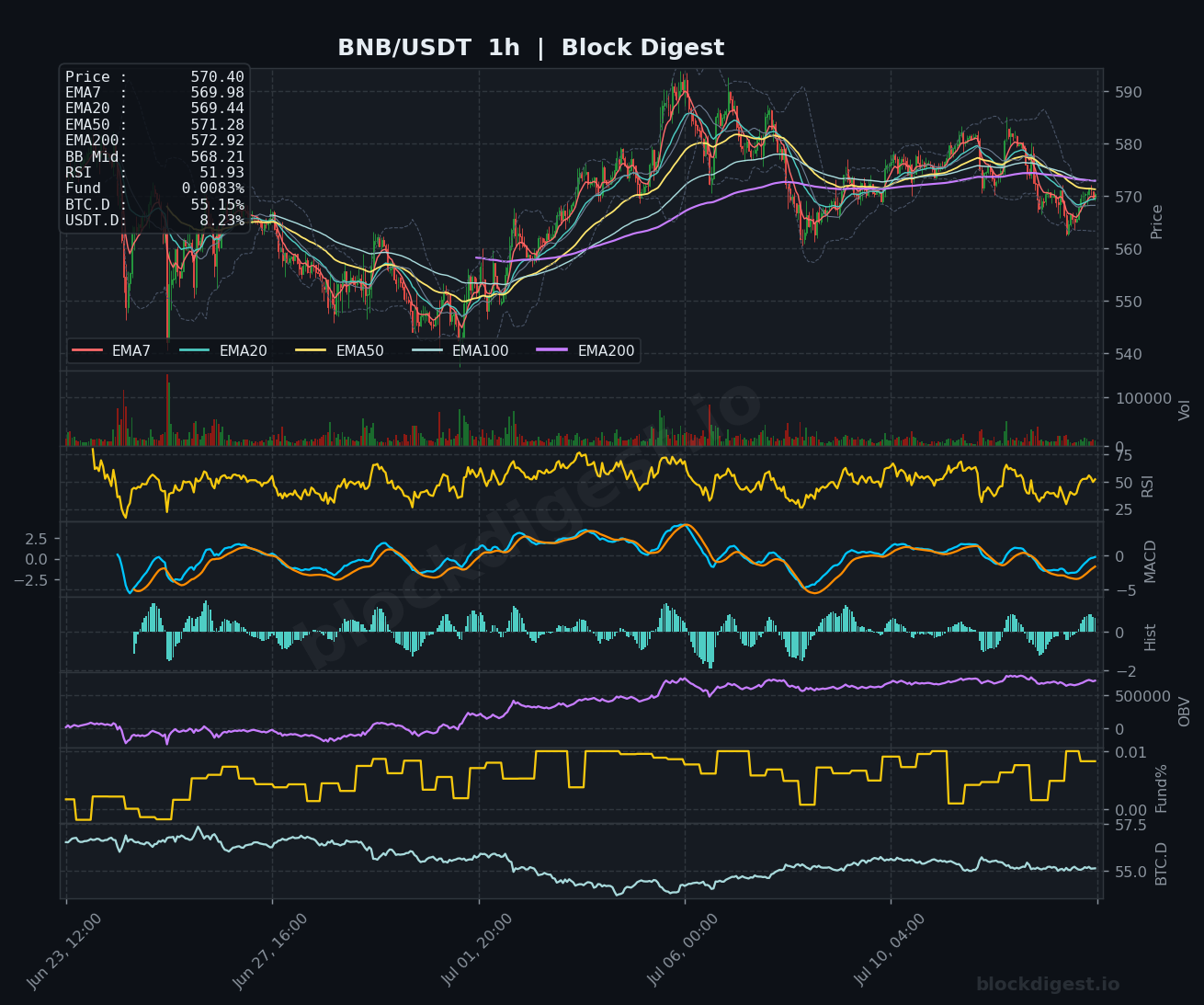Click the Jul 10, 04:00 date label
Screen dimensions: 1204x1005
point(890,951)
